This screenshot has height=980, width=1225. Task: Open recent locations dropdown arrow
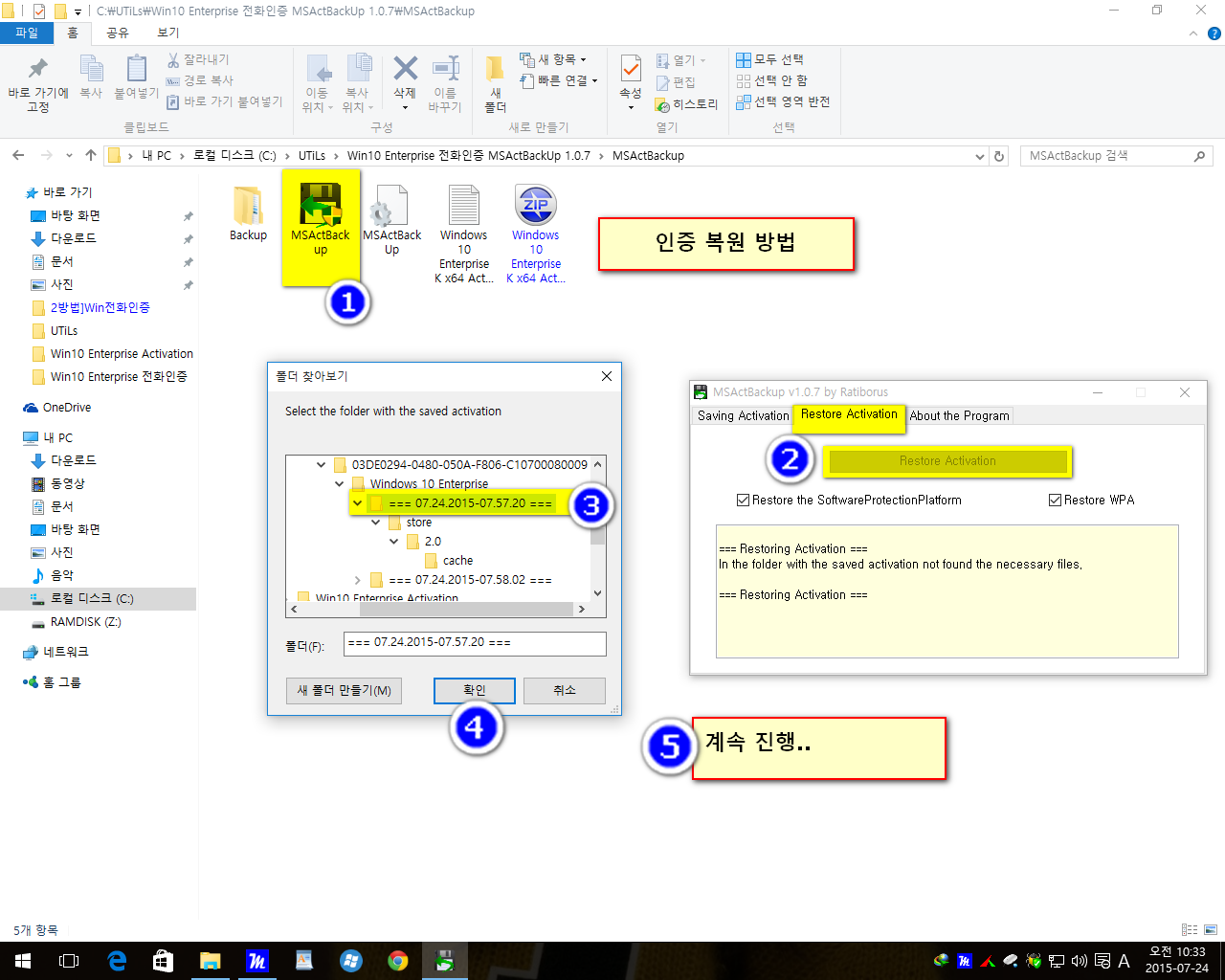(69, 155)
